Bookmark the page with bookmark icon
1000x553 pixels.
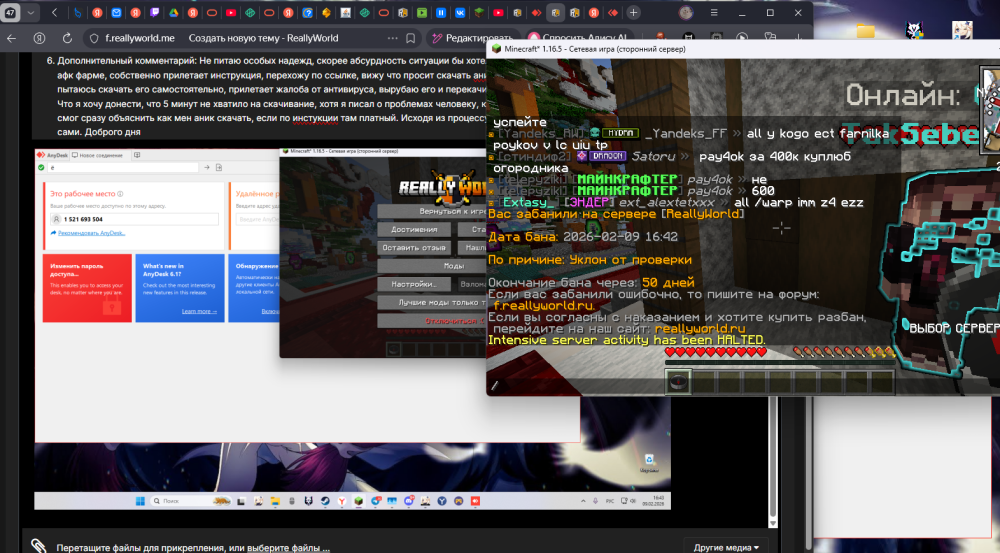(411, 38)
